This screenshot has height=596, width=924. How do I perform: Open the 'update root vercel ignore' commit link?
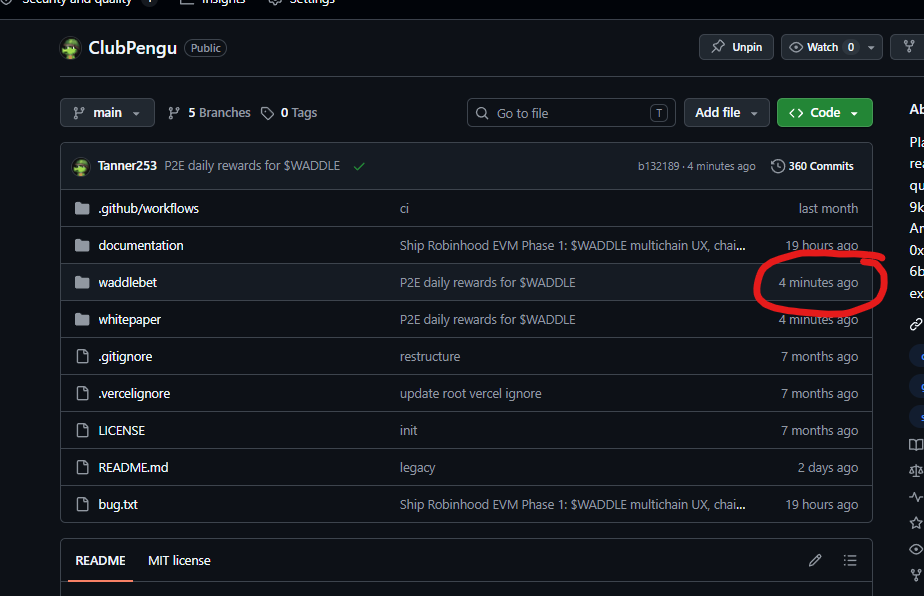point(470,393)
